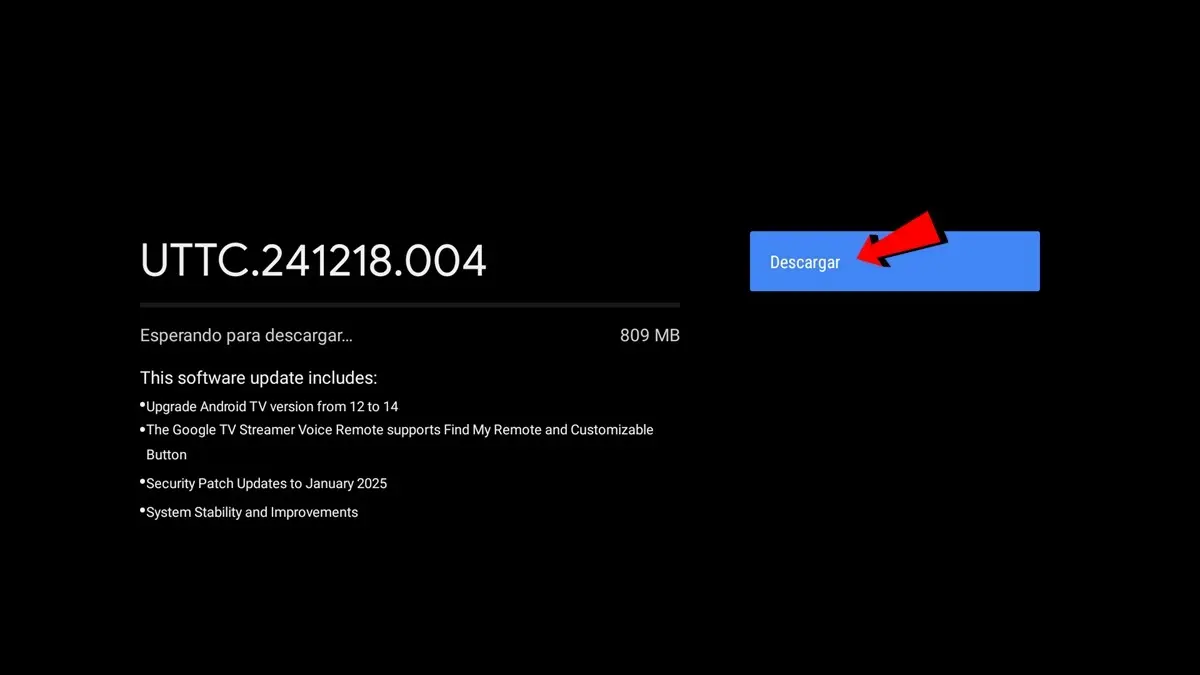
Task: Click 'Security Patch Updates to January 2025'
Action: point(266,484)
